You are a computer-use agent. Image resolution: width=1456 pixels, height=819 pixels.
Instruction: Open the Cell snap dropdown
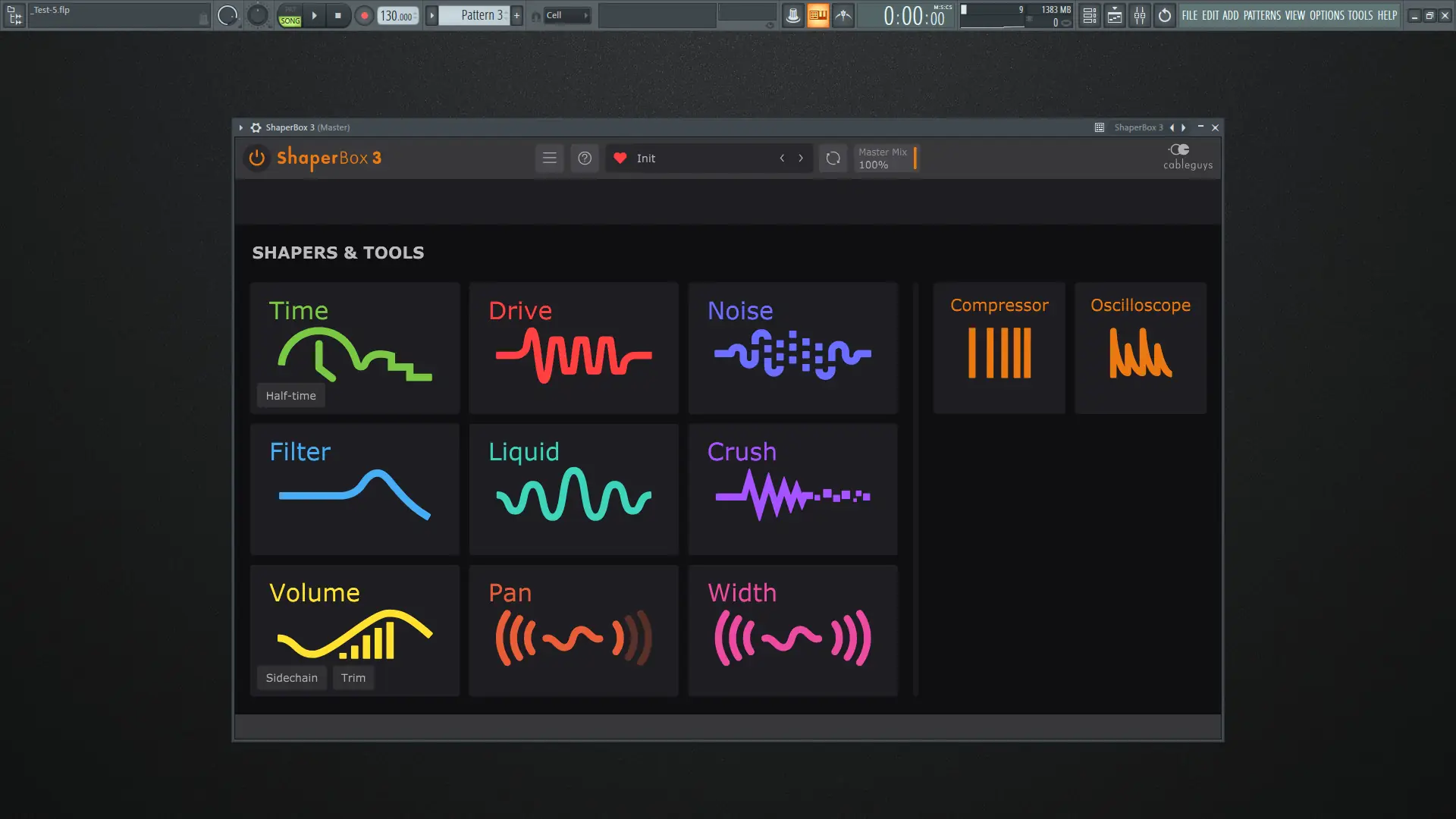pos(566,15)
